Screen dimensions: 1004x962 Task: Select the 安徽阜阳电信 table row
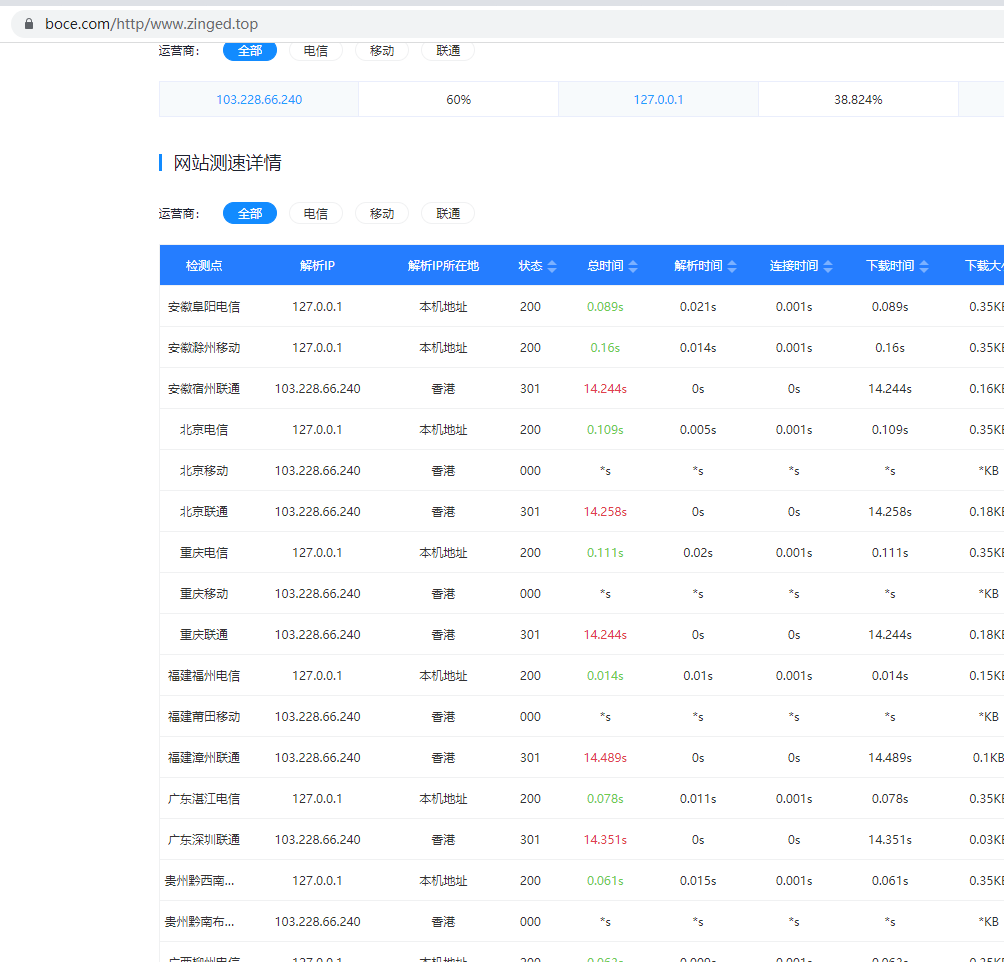204,307
